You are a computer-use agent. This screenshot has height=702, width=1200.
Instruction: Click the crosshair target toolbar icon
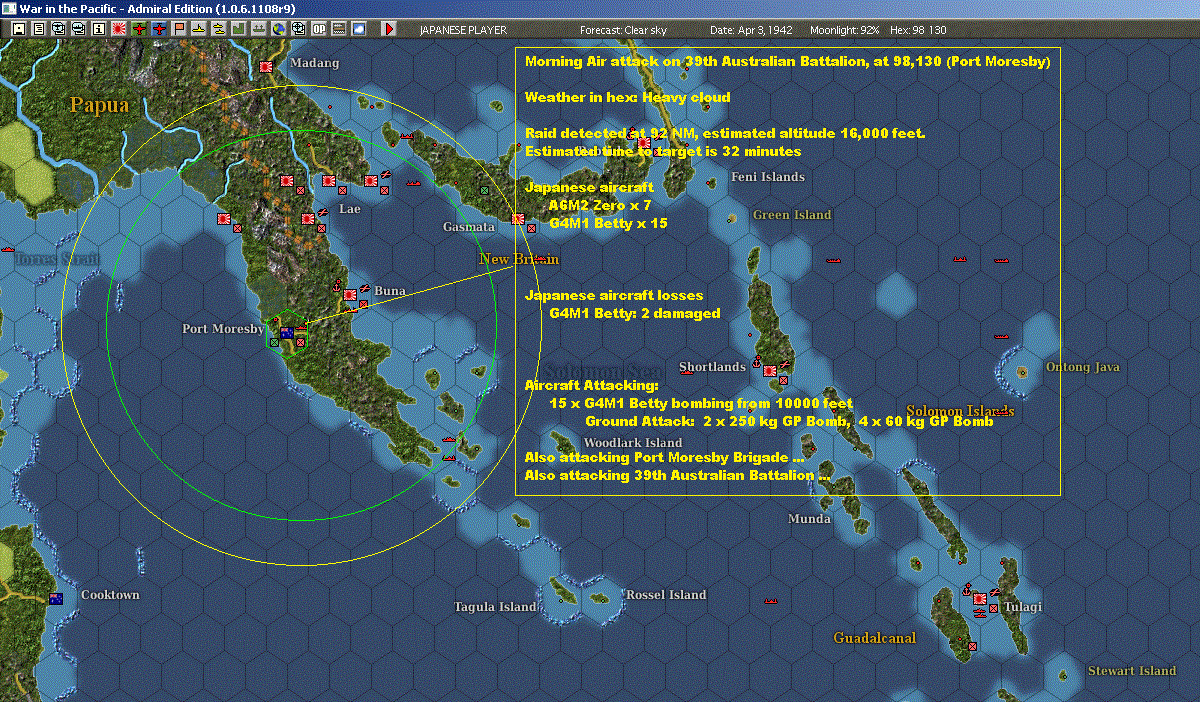tap(298, 30)
